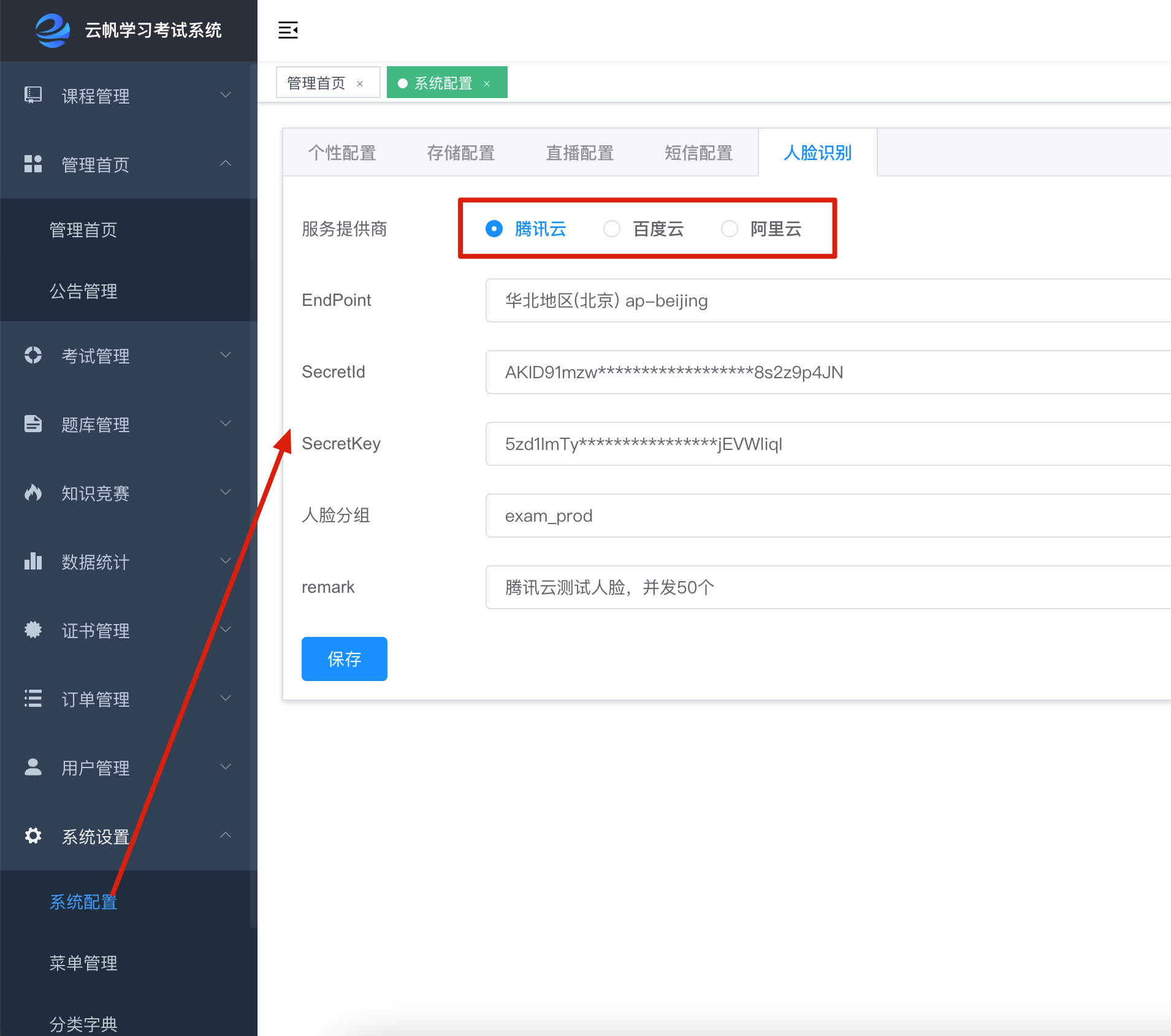
Task: Open the 证书管理 menu
Action: click(129, 630)
